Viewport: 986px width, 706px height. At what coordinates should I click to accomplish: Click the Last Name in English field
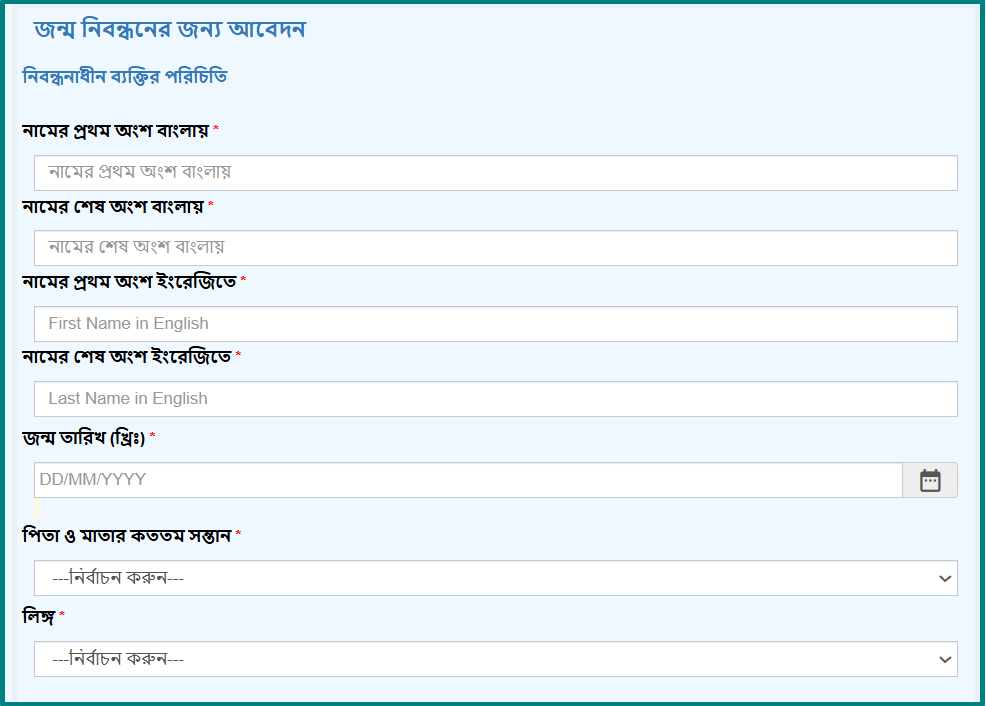(x=495, y=398)
